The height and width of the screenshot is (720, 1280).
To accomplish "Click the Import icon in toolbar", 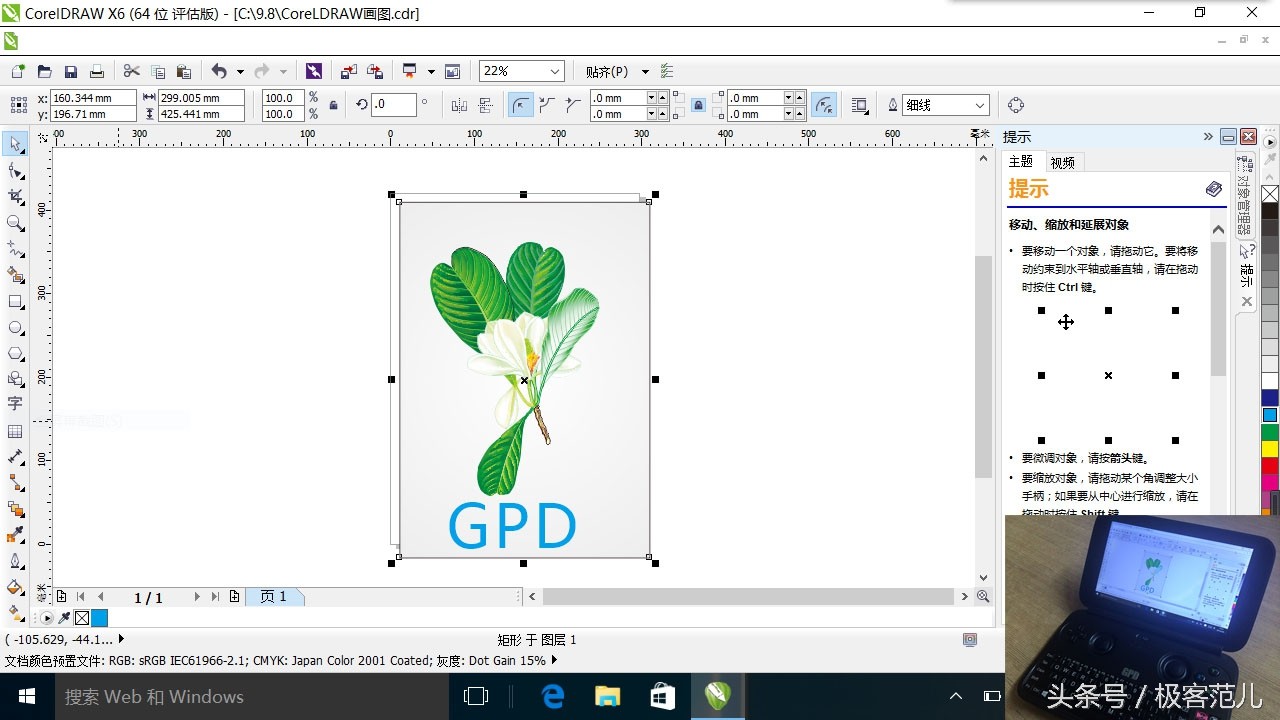I will [x=348, y=72].
